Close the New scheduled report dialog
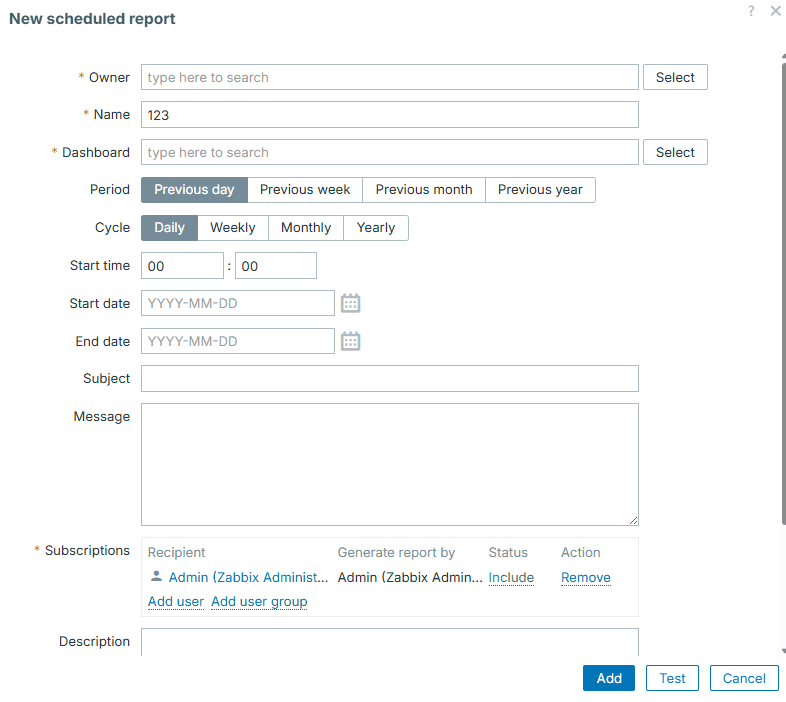The height and width of the screenshot is (702, 786). click(775, 11)
